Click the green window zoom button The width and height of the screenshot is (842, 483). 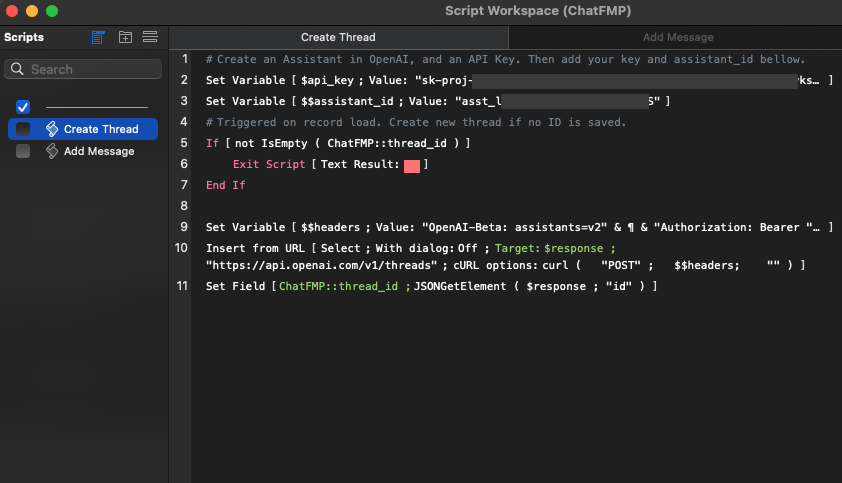[52, 11]
